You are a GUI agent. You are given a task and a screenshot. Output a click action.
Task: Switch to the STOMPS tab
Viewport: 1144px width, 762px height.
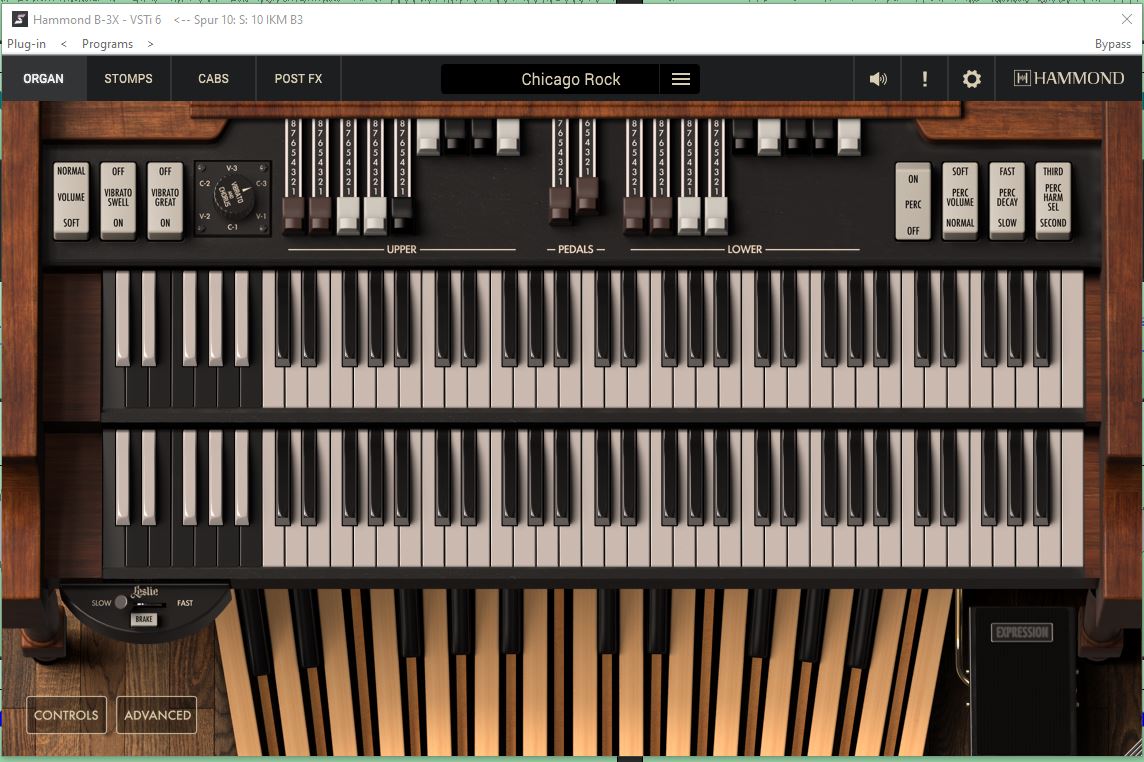(x=128, y=79)
